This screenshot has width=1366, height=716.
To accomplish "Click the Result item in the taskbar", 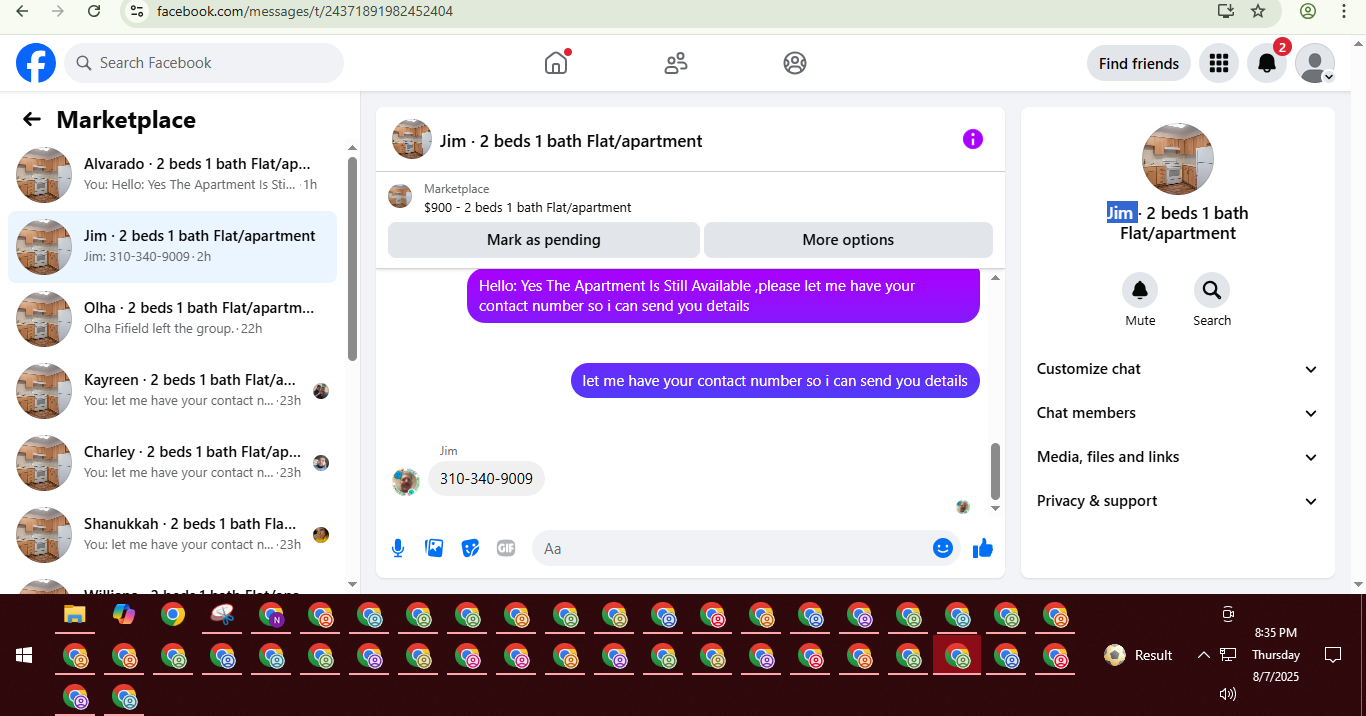I will click(1139, 655).
